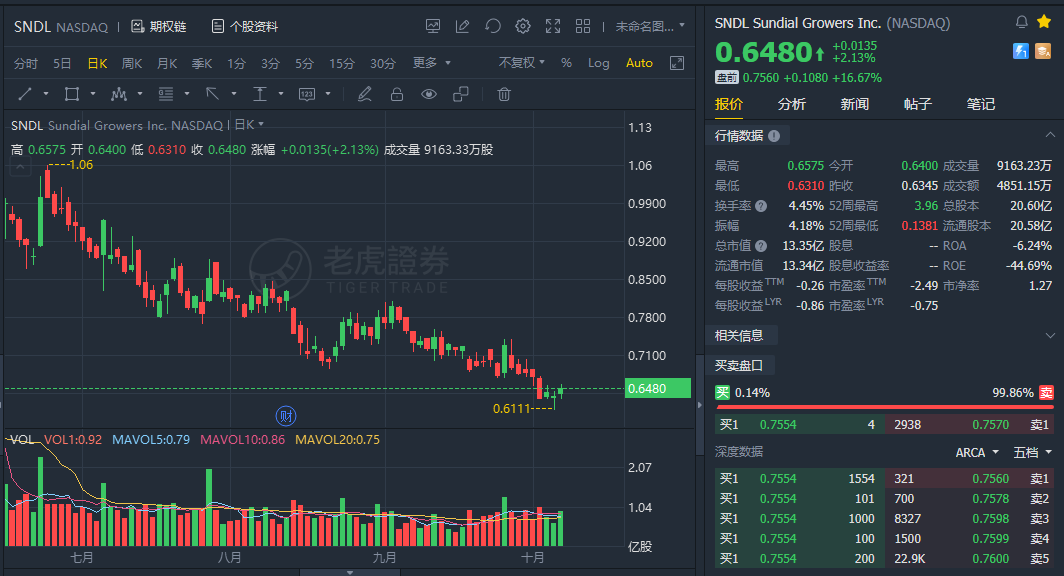Viewport: 1064px width, 576px height.
Task: Open the 未命名图... chart template dropdown
Action: point(650,26)
